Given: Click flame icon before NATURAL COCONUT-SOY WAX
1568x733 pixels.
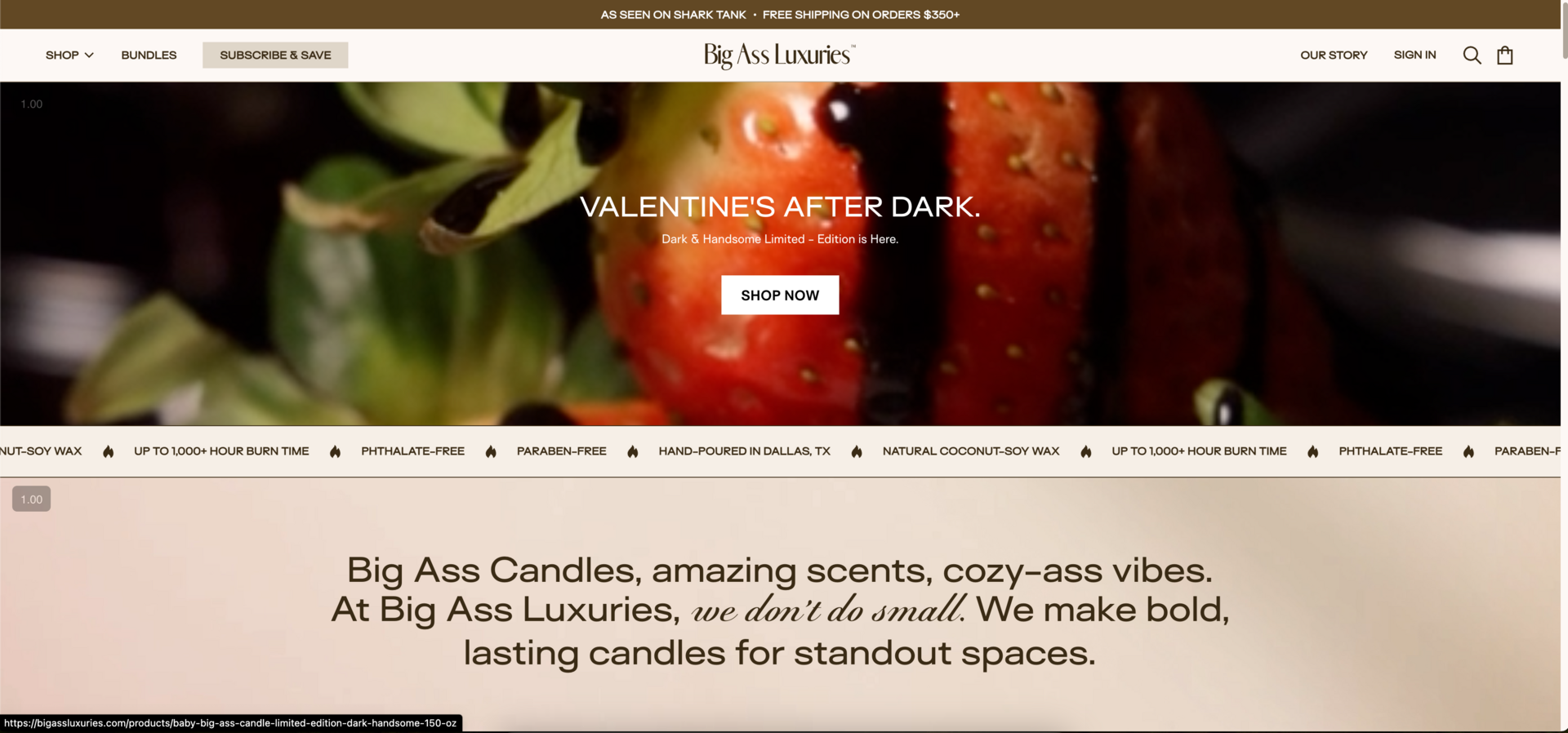Looking at the screenshot, I should (857, 451).
